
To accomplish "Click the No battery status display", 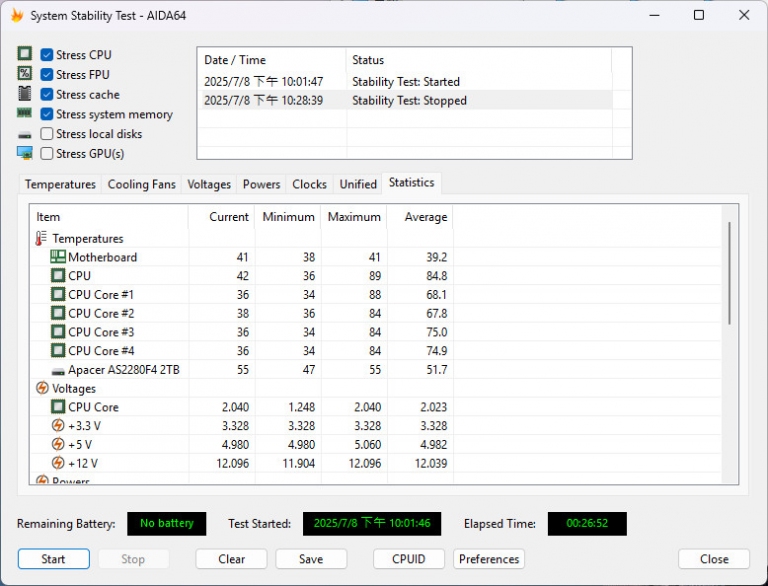I will [167, 523].
